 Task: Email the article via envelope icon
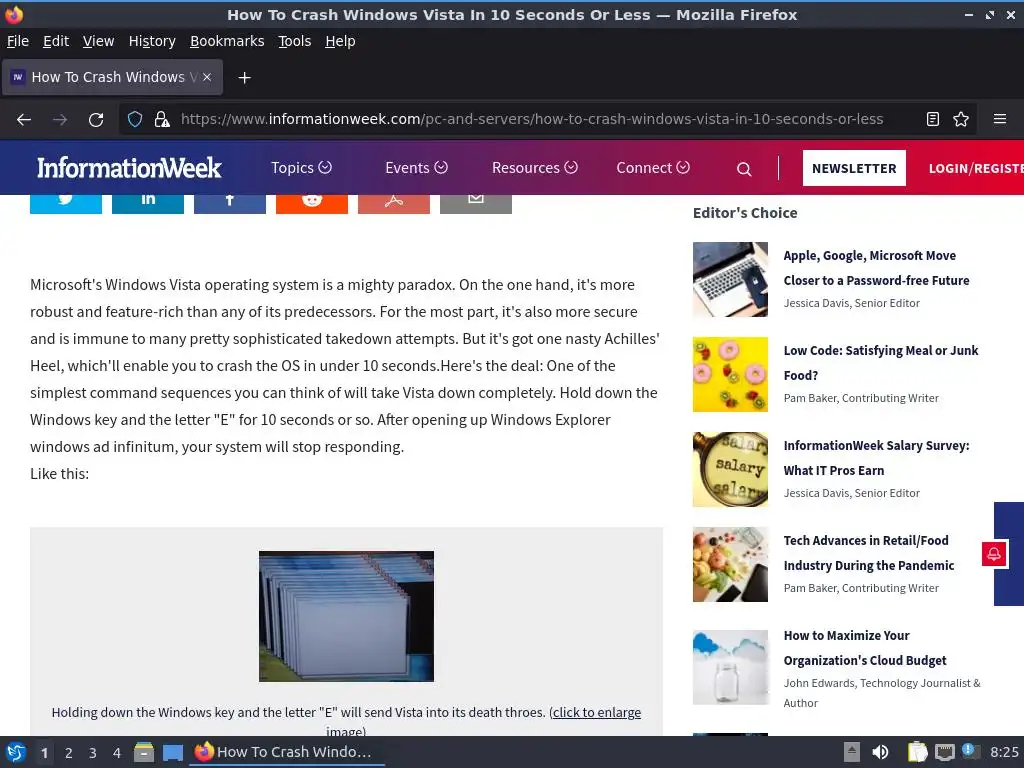tap(476, 204)
